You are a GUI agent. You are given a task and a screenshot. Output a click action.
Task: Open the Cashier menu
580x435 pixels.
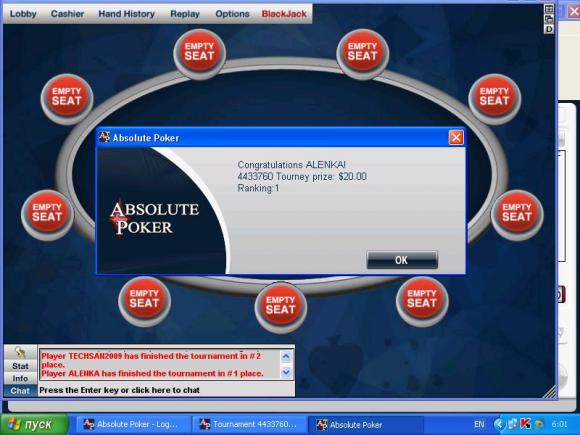tap(67, 14)
